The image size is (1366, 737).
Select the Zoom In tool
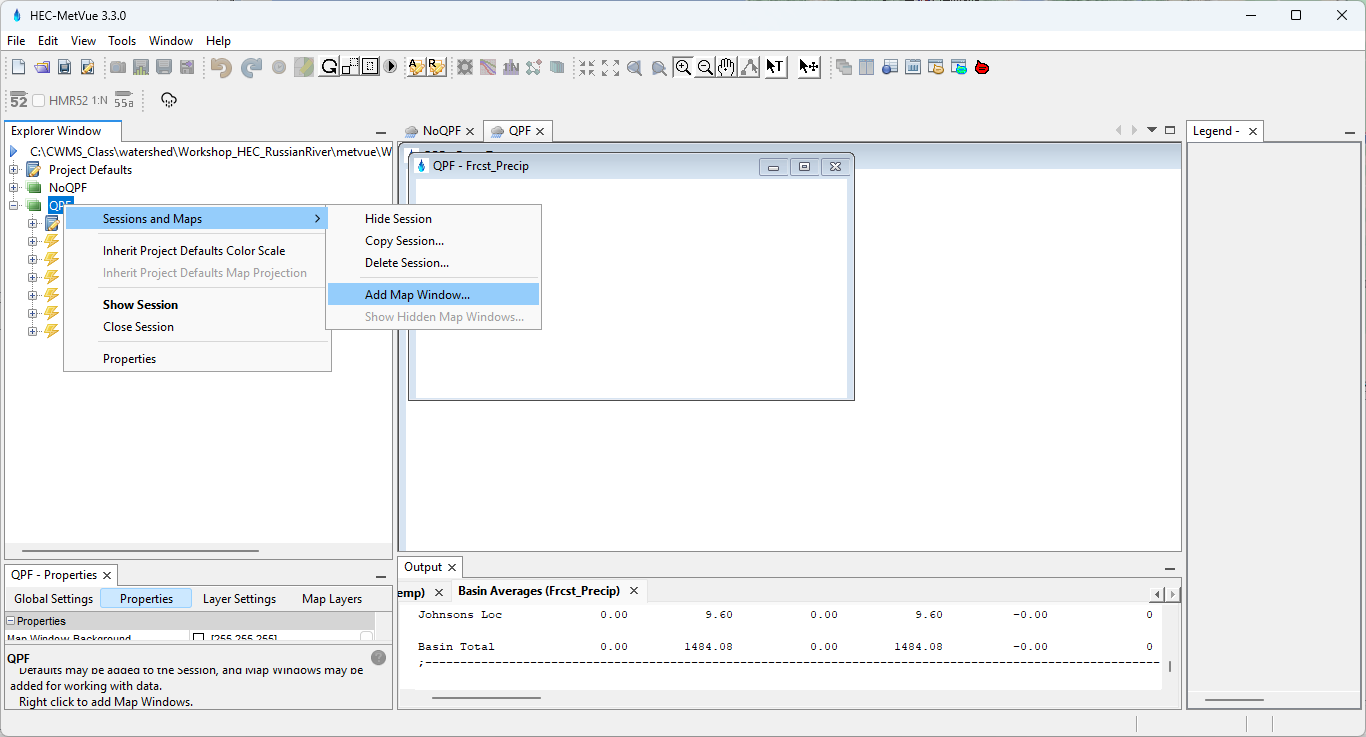point(683,67)
